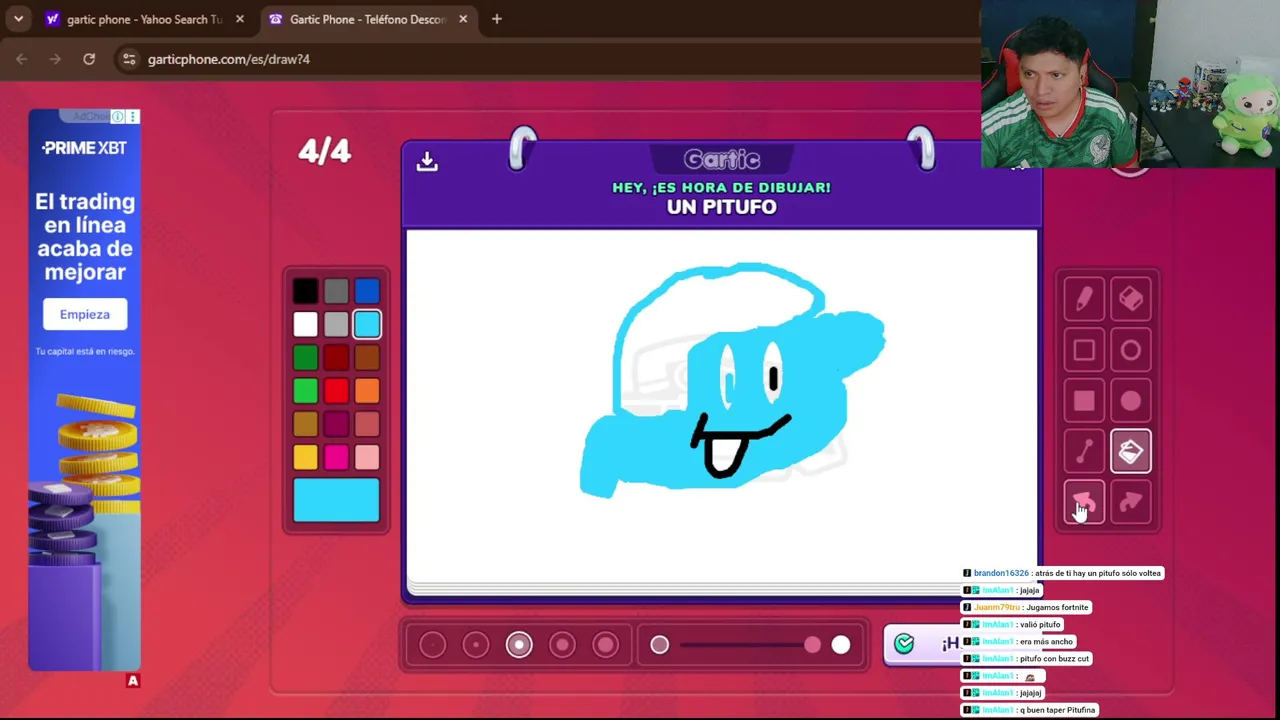Click the opacity slider handle

click(812, 645)
